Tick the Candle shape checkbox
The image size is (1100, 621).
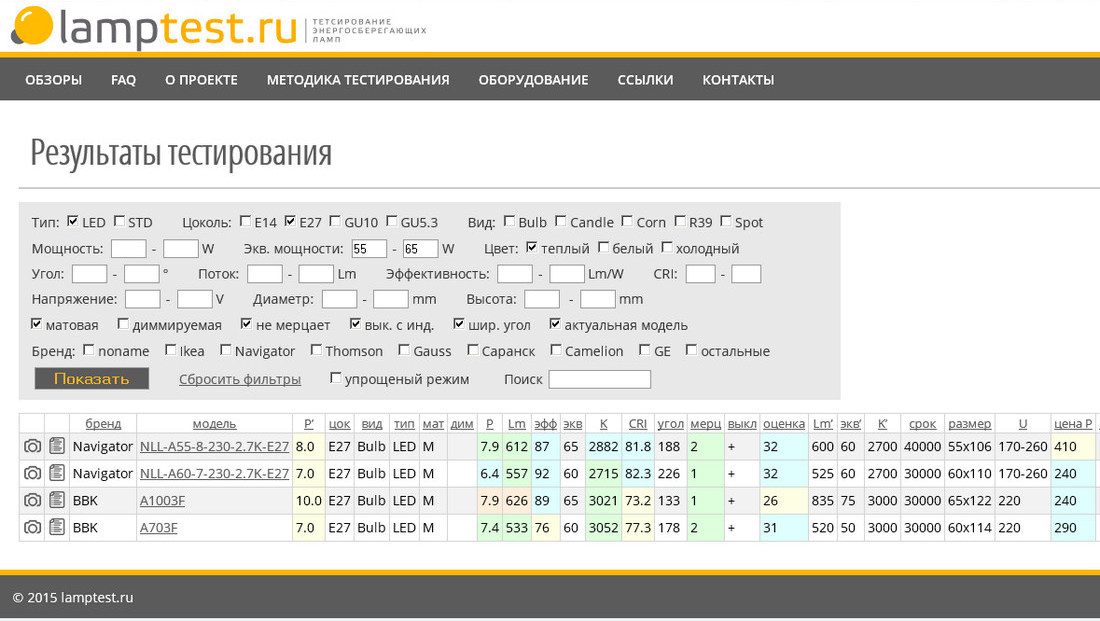(x=561, y=221)
